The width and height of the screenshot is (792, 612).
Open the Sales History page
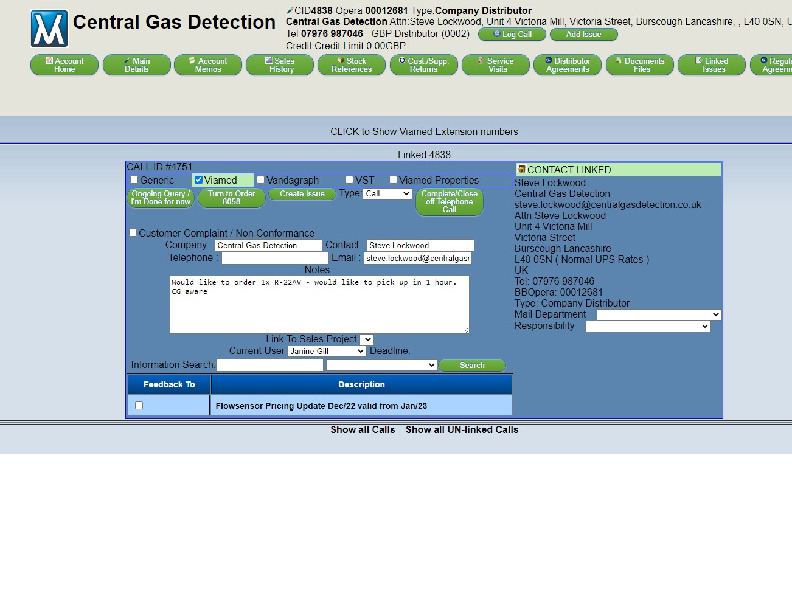tap(280, 65)
